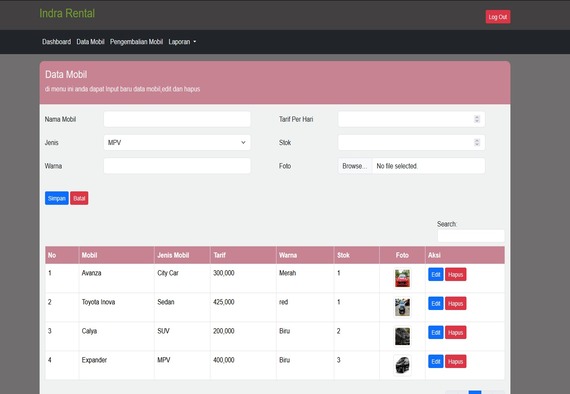This screenshot has height=394, width=570.
Task: Open the Calya car photo thumbnail
Action: click(402, 336)
